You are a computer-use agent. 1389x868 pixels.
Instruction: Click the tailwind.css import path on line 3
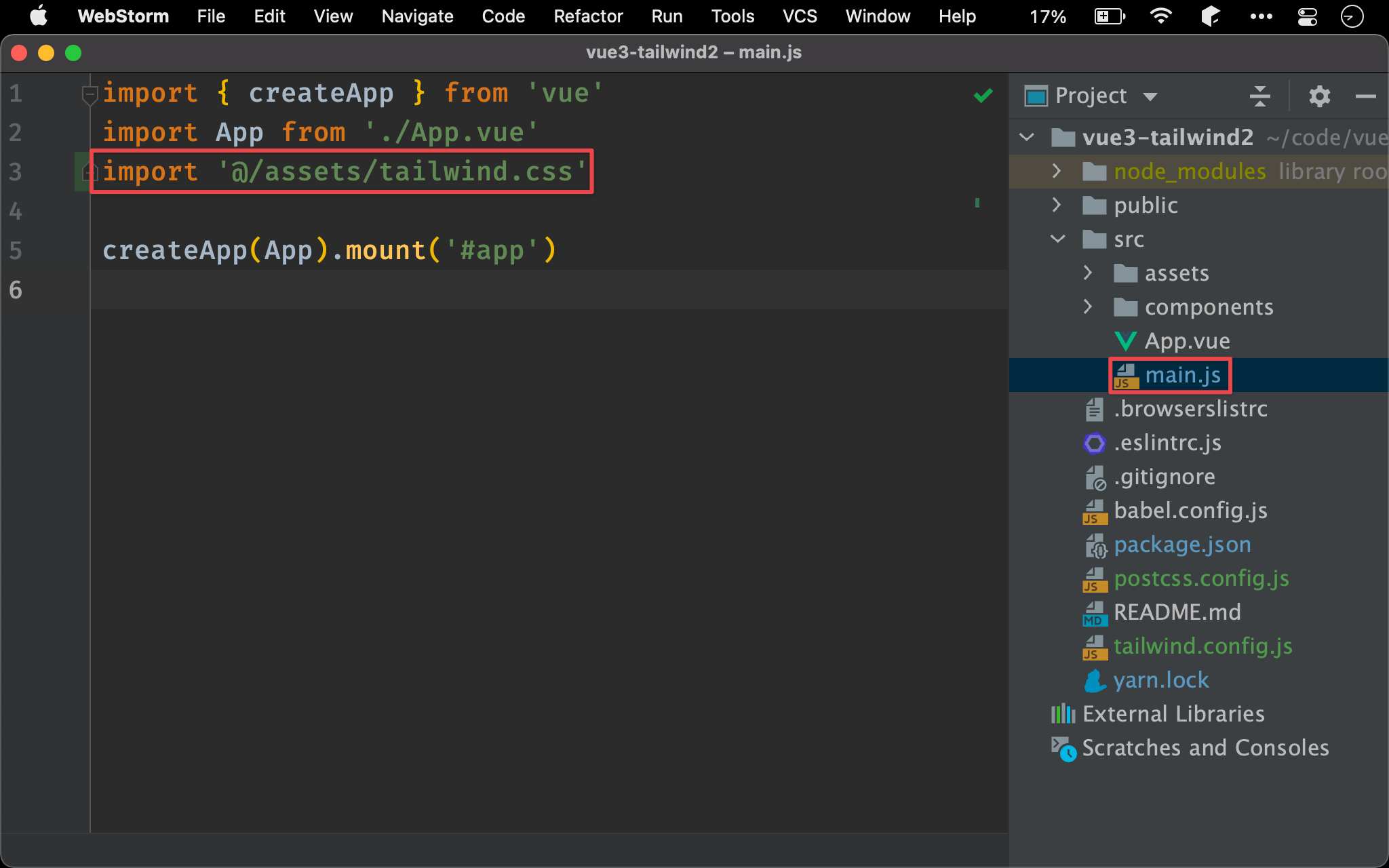point(402,172)
